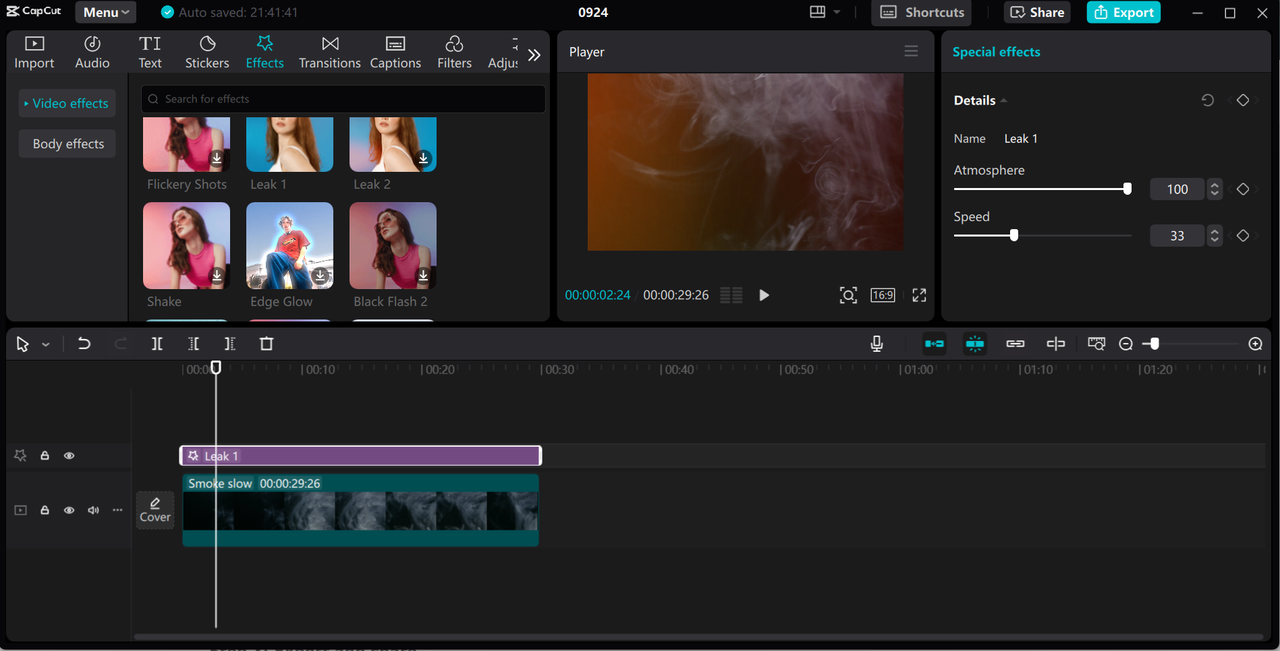Collapse the Details section

point(1003,101)
